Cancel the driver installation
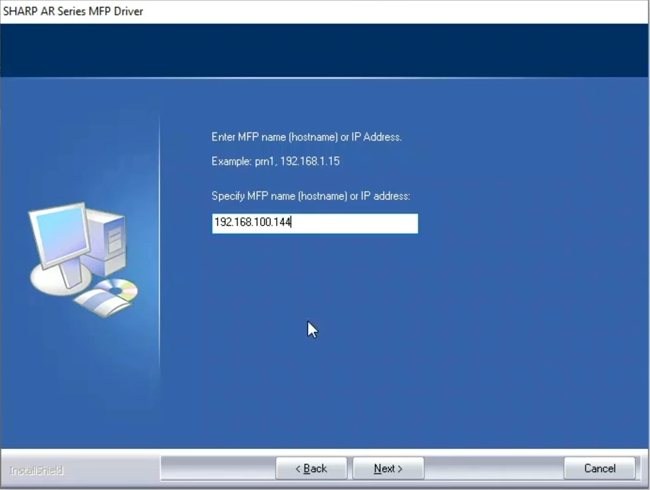The image size is (650, 490). point(599,468)
